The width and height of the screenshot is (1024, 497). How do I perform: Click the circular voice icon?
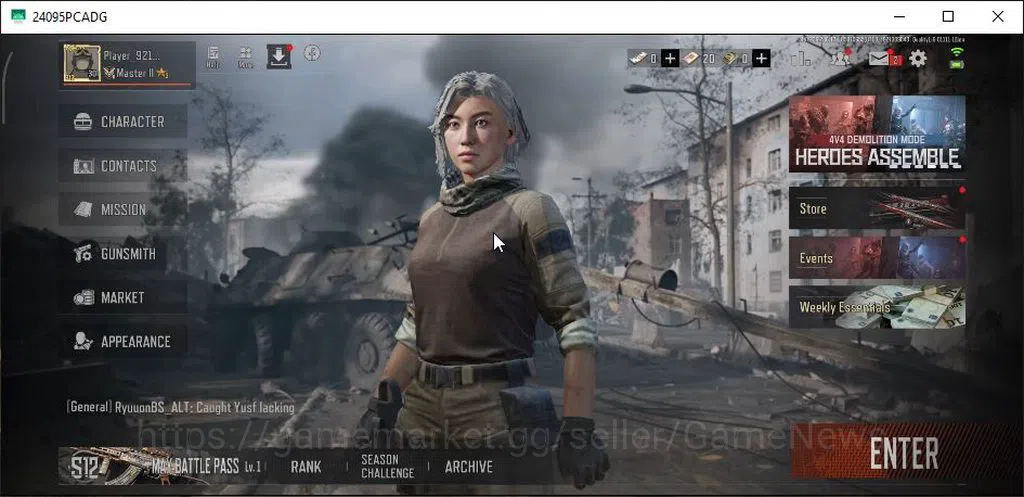(x=312, y=54)
